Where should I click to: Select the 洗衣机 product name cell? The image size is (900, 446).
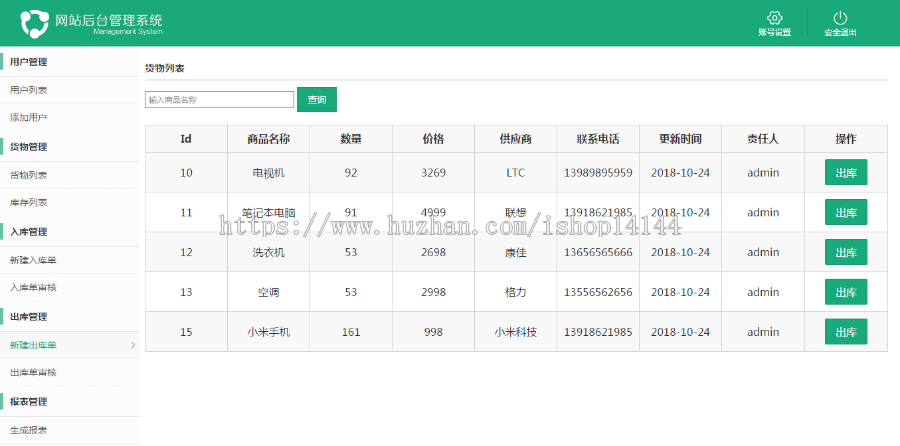[269, 252]
